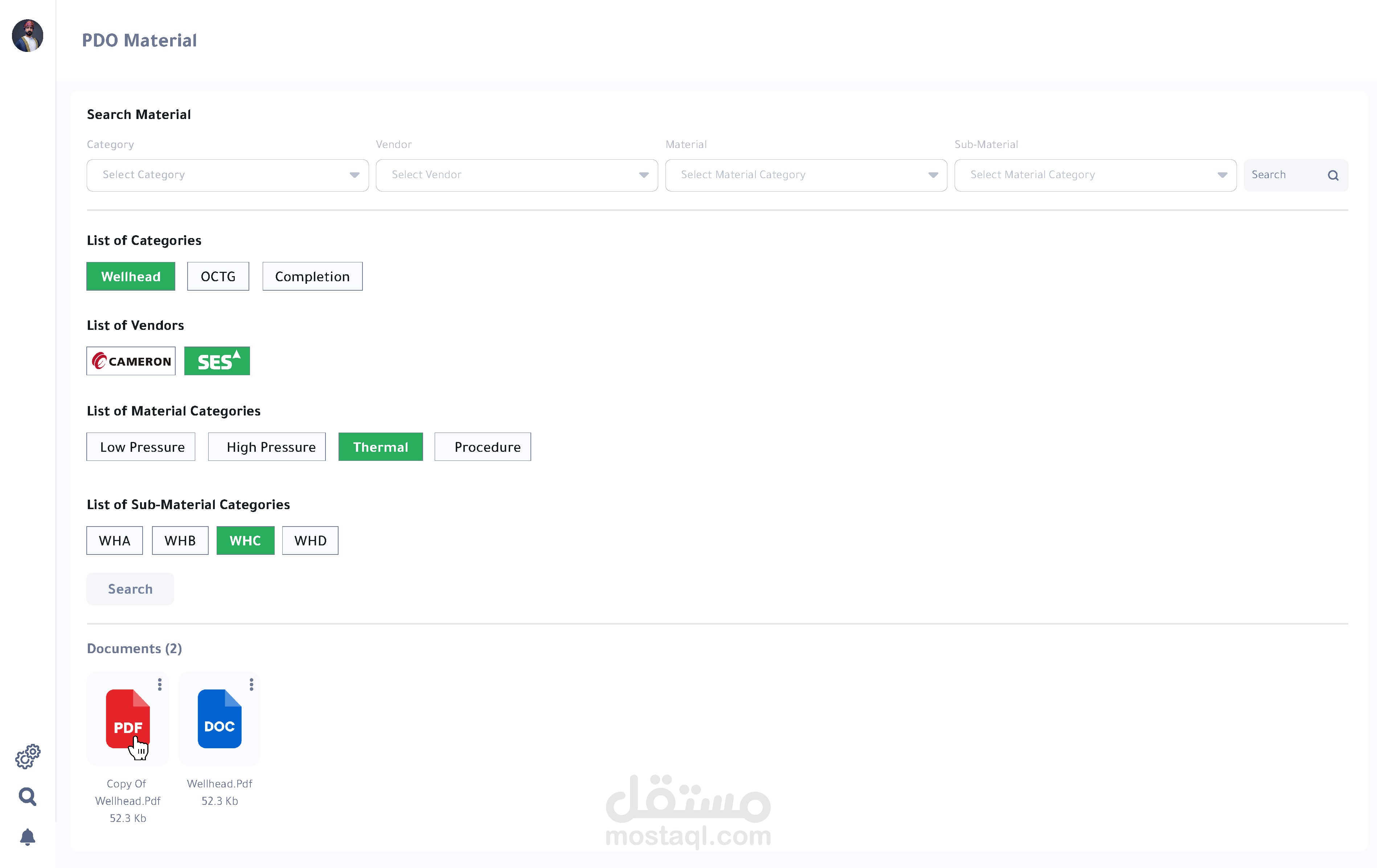Viewport: 1377px width, 868px height.
Task: Expand the Material category dropdown
Action: [806, 175]
